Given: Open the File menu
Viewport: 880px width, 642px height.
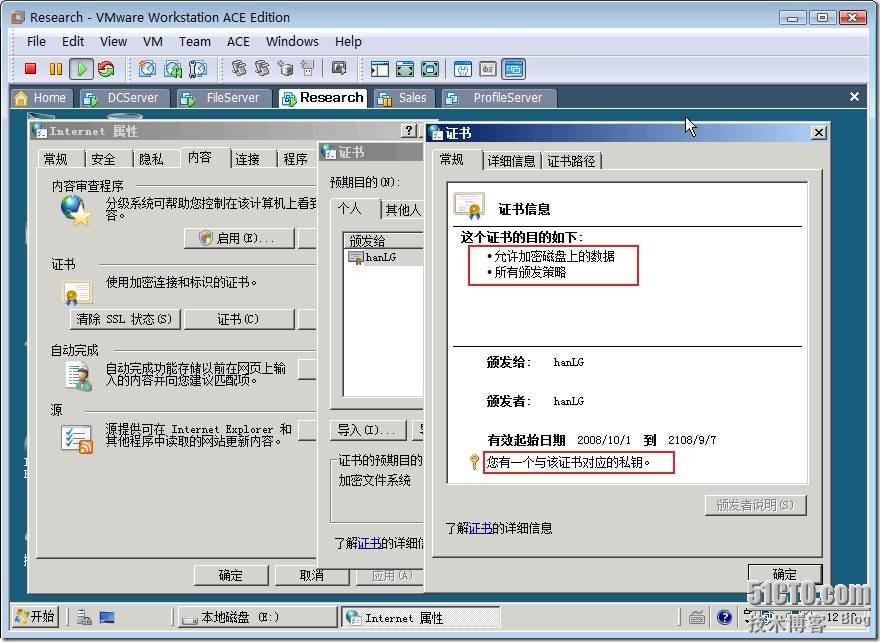Looking at the screenshot, I should [x=36, y=42].
